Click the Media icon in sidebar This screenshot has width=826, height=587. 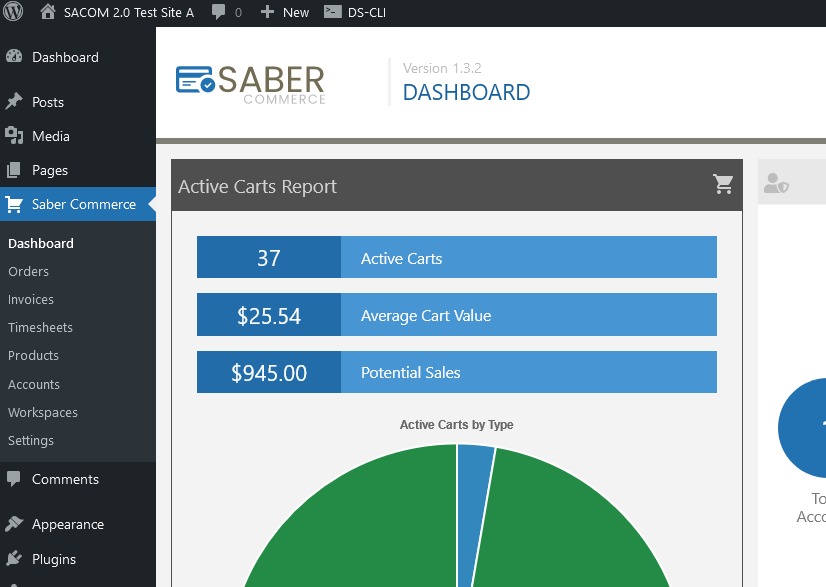click(14, 135)
